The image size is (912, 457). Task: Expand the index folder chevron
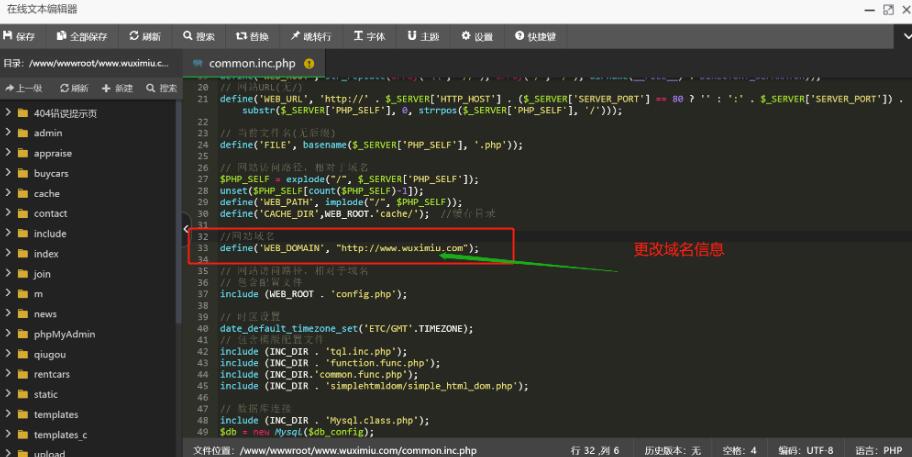(8, 254)
